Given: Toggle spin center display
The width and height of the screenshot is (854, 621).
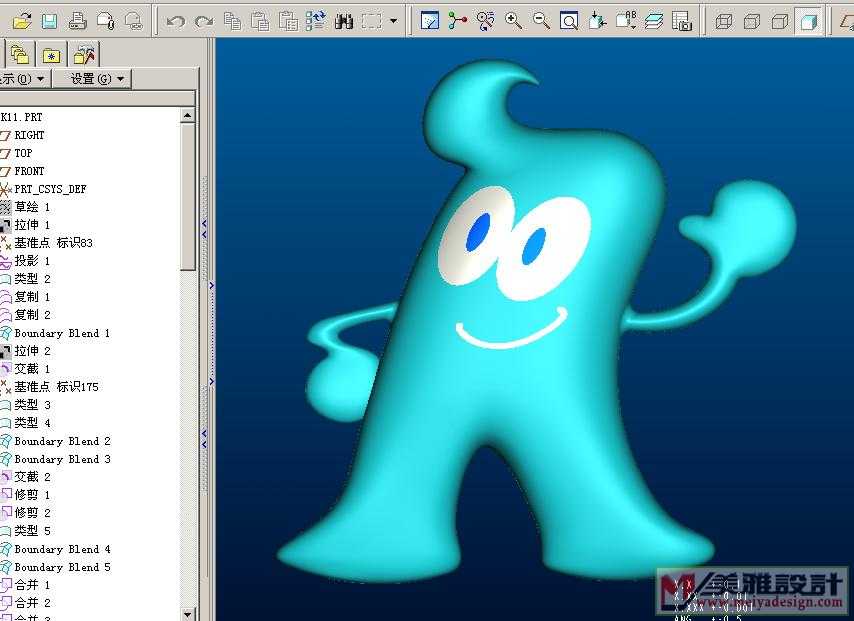Looking at the screenshot, I should click(458, 21).
